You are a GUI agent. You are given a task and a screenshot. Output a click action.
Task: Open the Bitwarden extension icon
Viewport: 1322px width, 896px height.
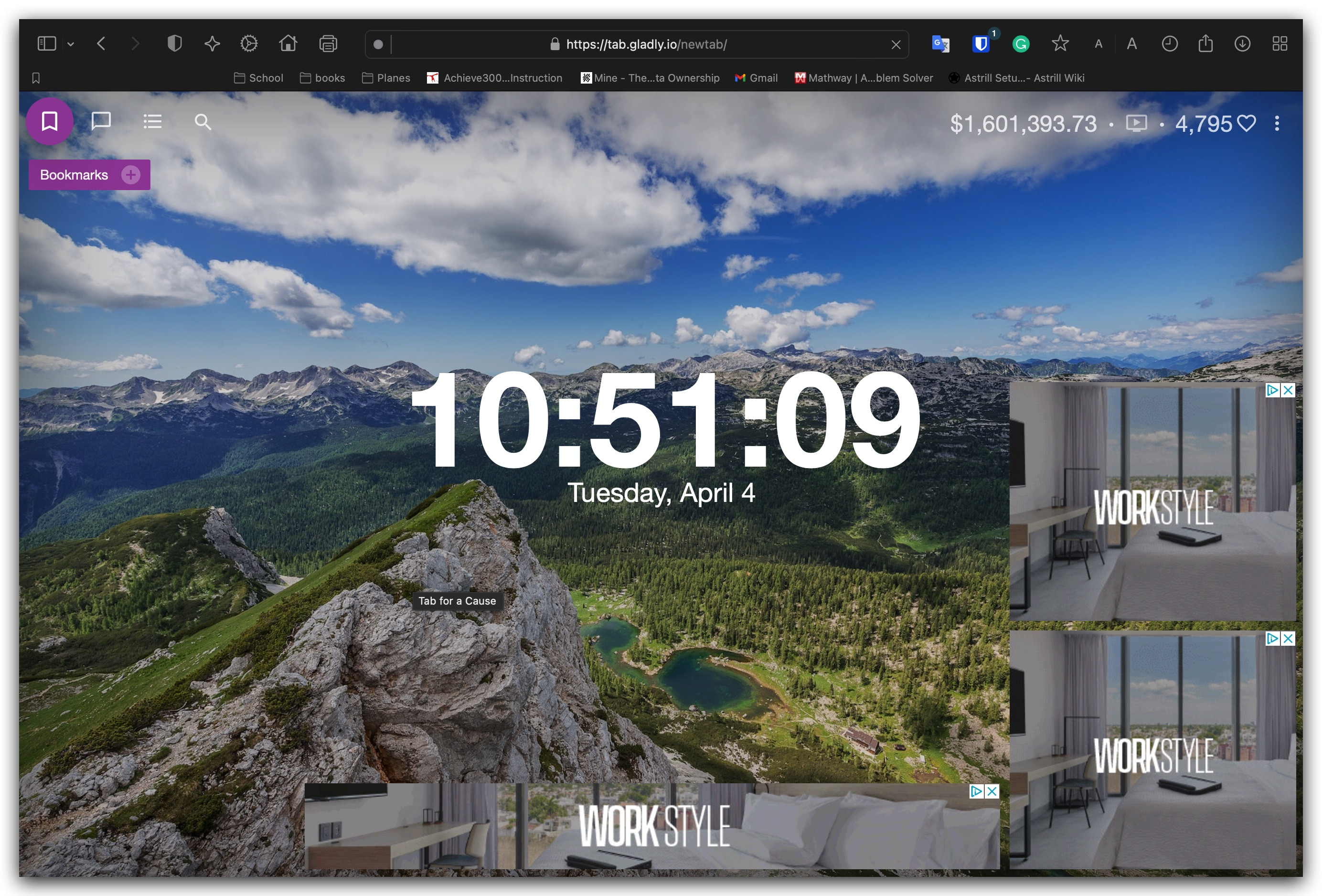981,44
